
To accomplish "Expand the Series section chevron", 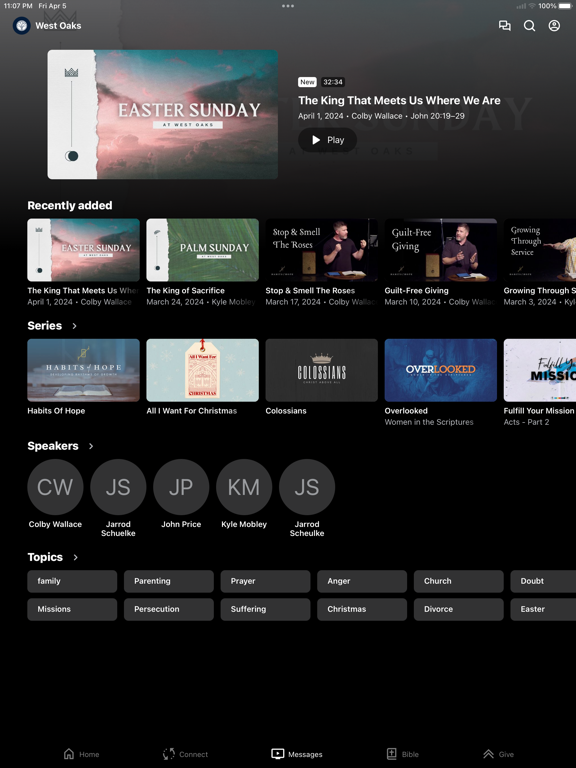I will click(x=74, y=326).
